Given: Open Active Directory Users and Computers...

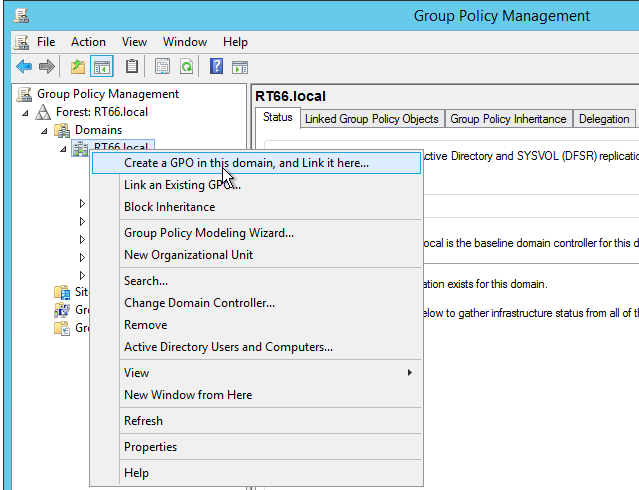Looking at the screenshot, I should click(x=256, y=347).
